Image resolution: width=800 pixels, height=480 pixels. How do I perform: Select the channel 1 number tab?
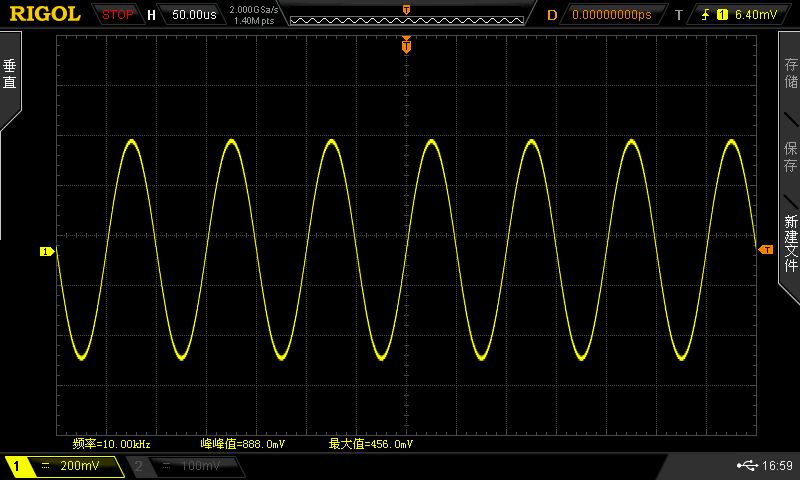[x=16, y=466]
